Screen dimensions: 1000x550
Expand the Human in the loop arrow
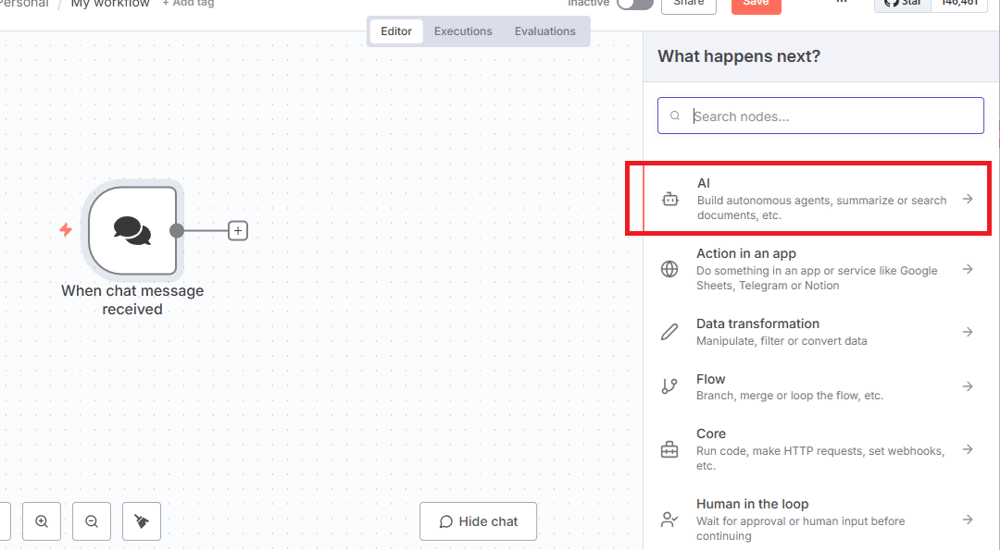(x=967, y=519)
